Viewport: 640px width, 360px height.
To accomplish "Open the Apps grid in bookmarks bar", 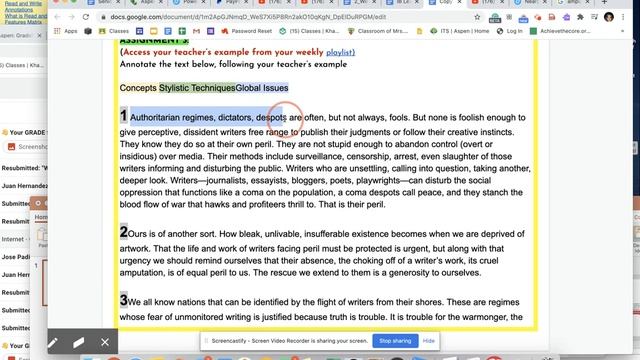I will 65,31.
